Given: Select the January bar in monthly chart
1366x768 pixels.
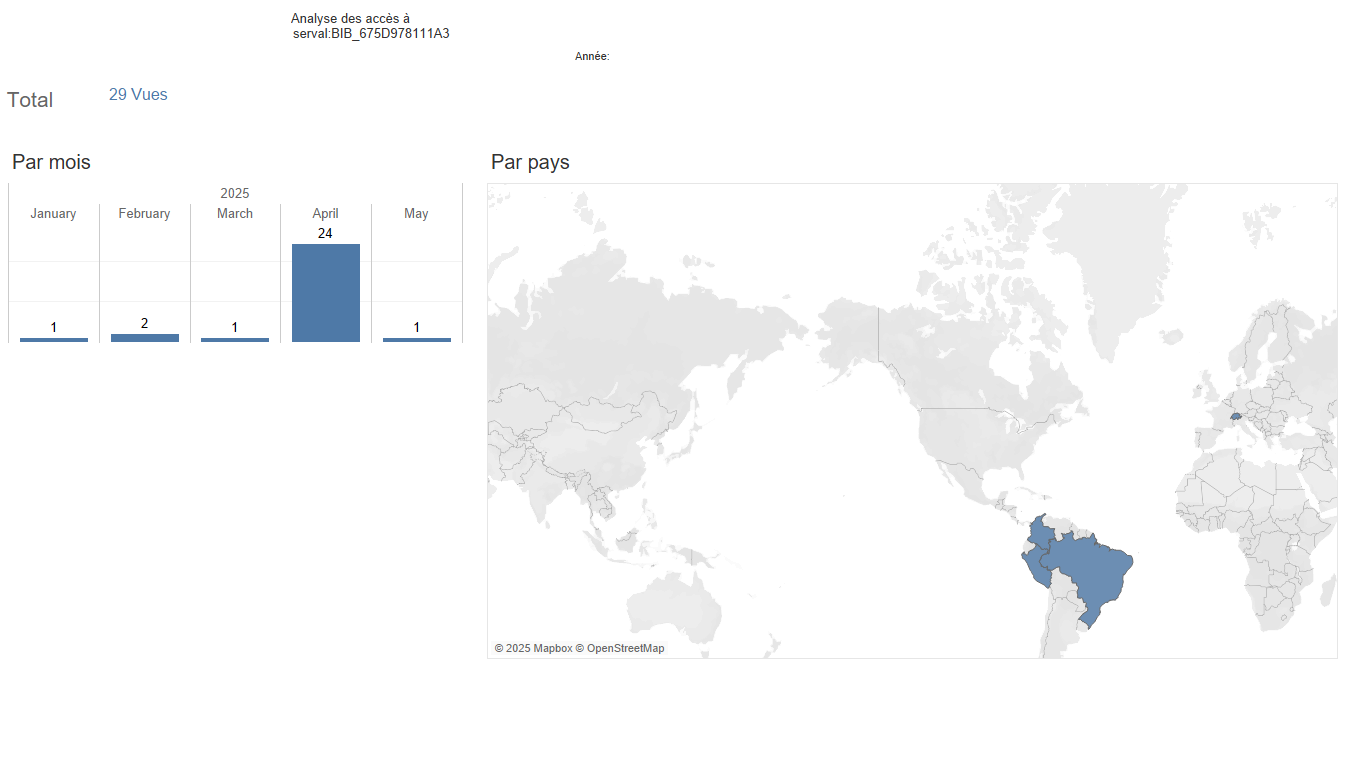Looking at the screenshot, I should point(54,340).
